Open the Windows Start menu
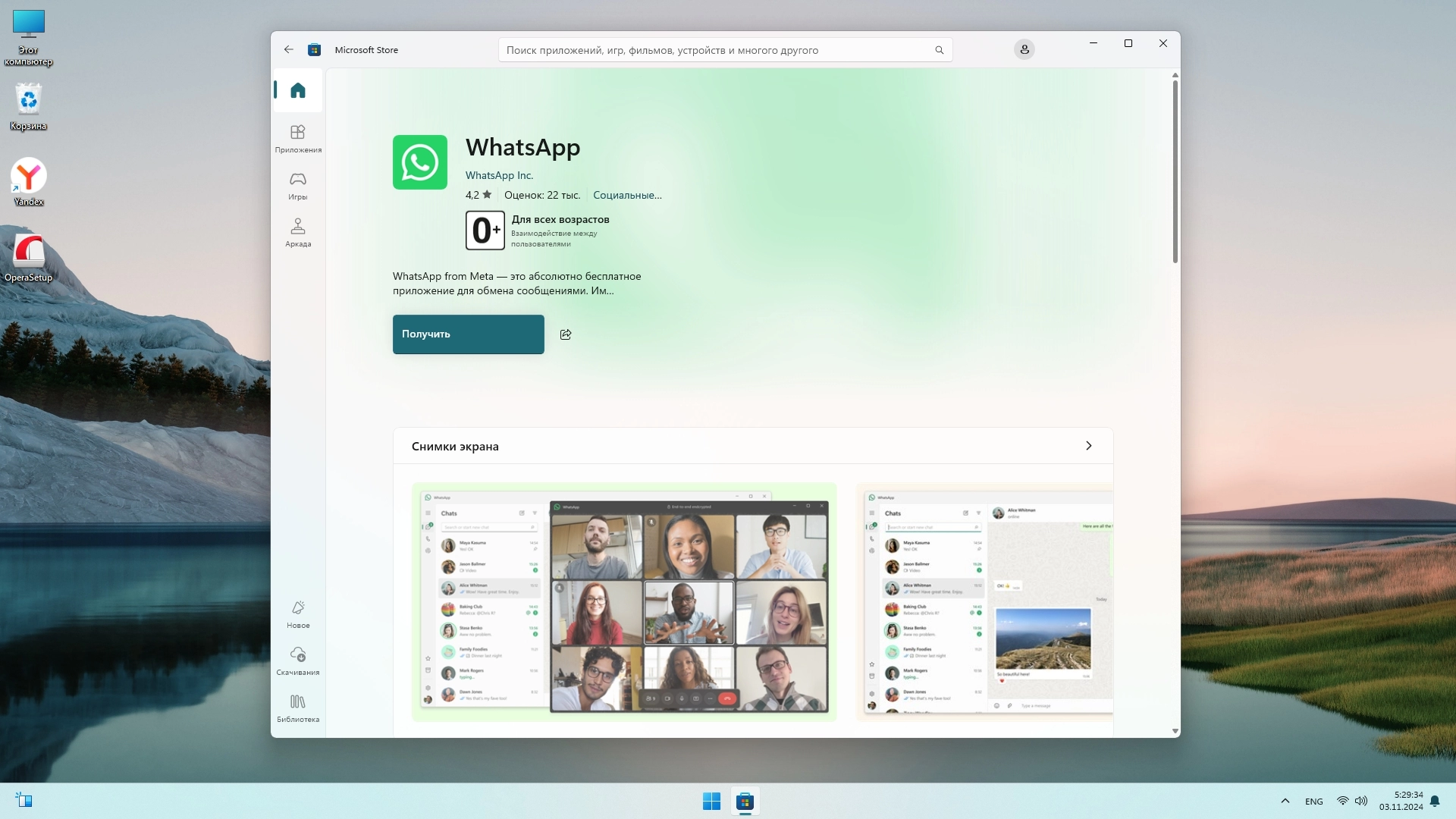1456x819 pixels. [x=711, y=801]
